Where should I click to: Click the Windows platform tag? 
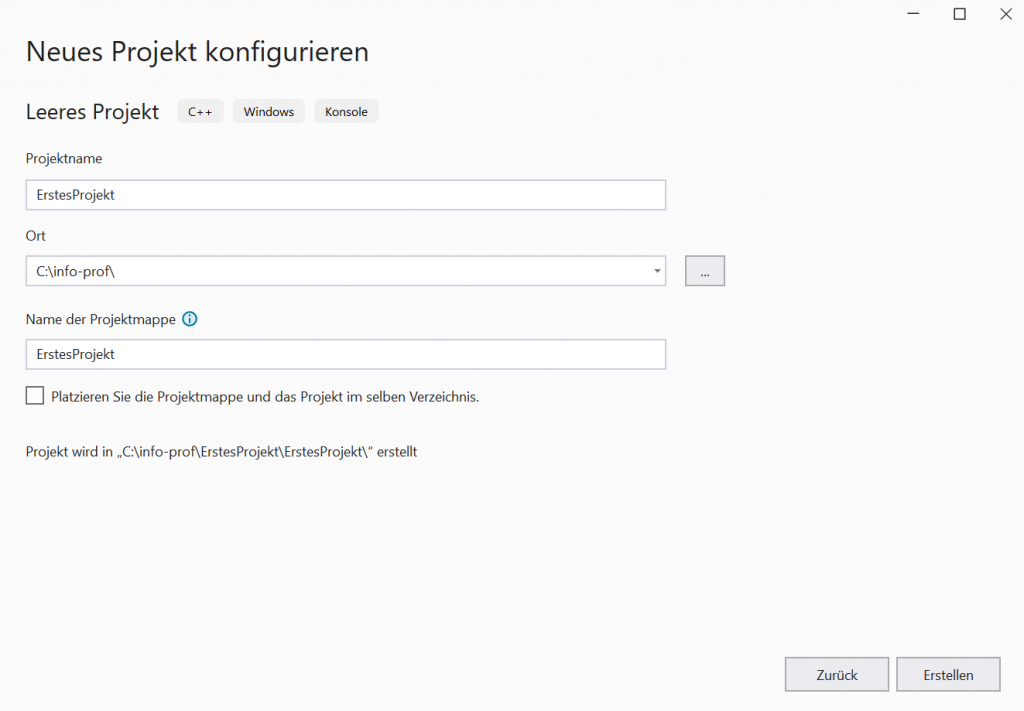[x=268, y=112]
